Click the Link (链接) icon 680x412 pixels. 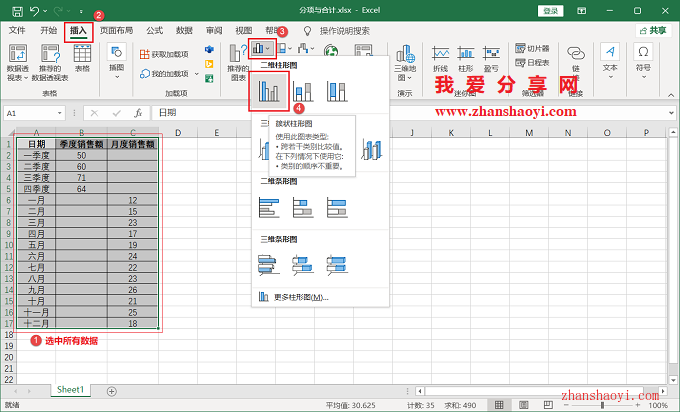point(576,54)
